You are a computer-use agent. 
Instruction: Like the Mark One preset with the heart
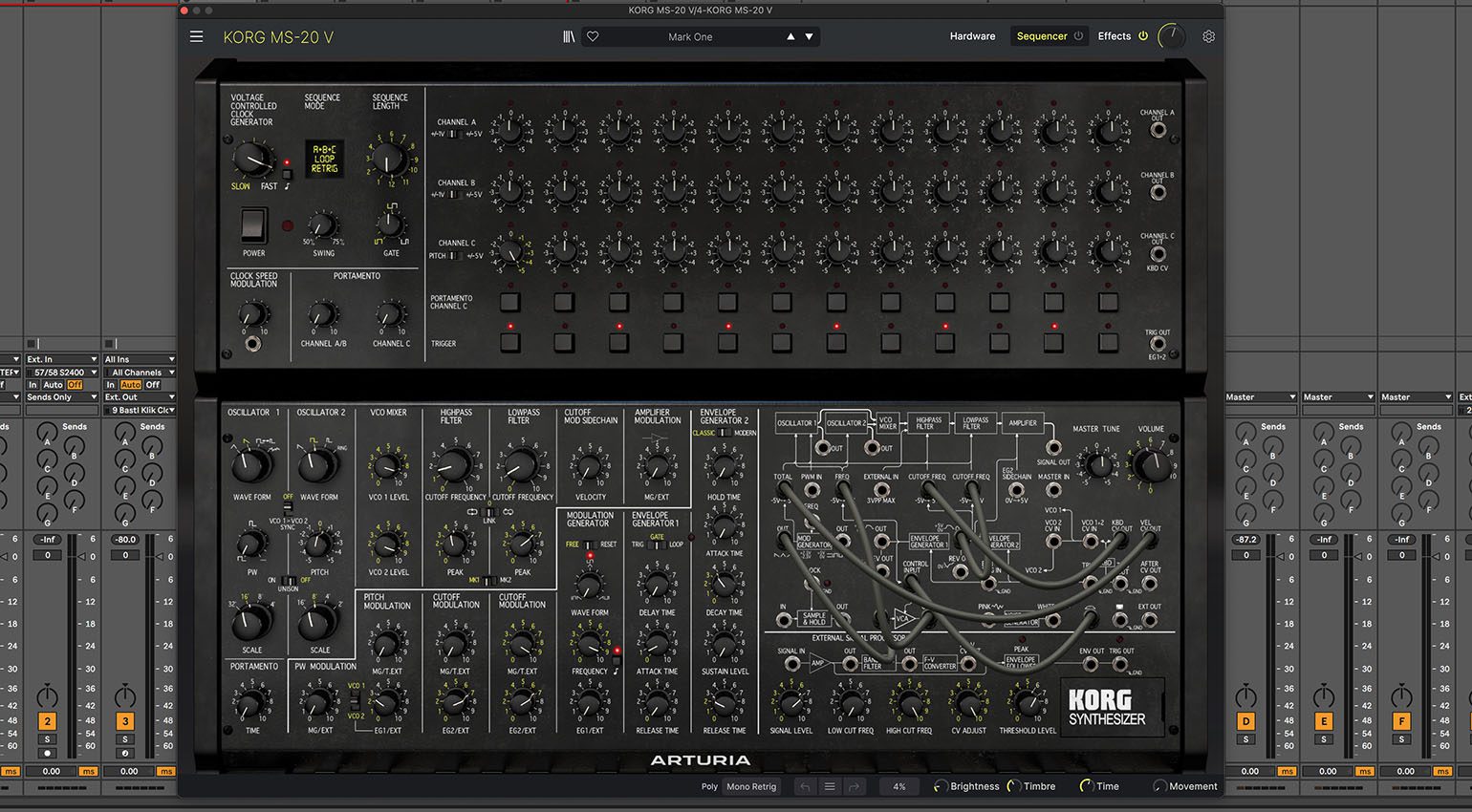point(593,36)
